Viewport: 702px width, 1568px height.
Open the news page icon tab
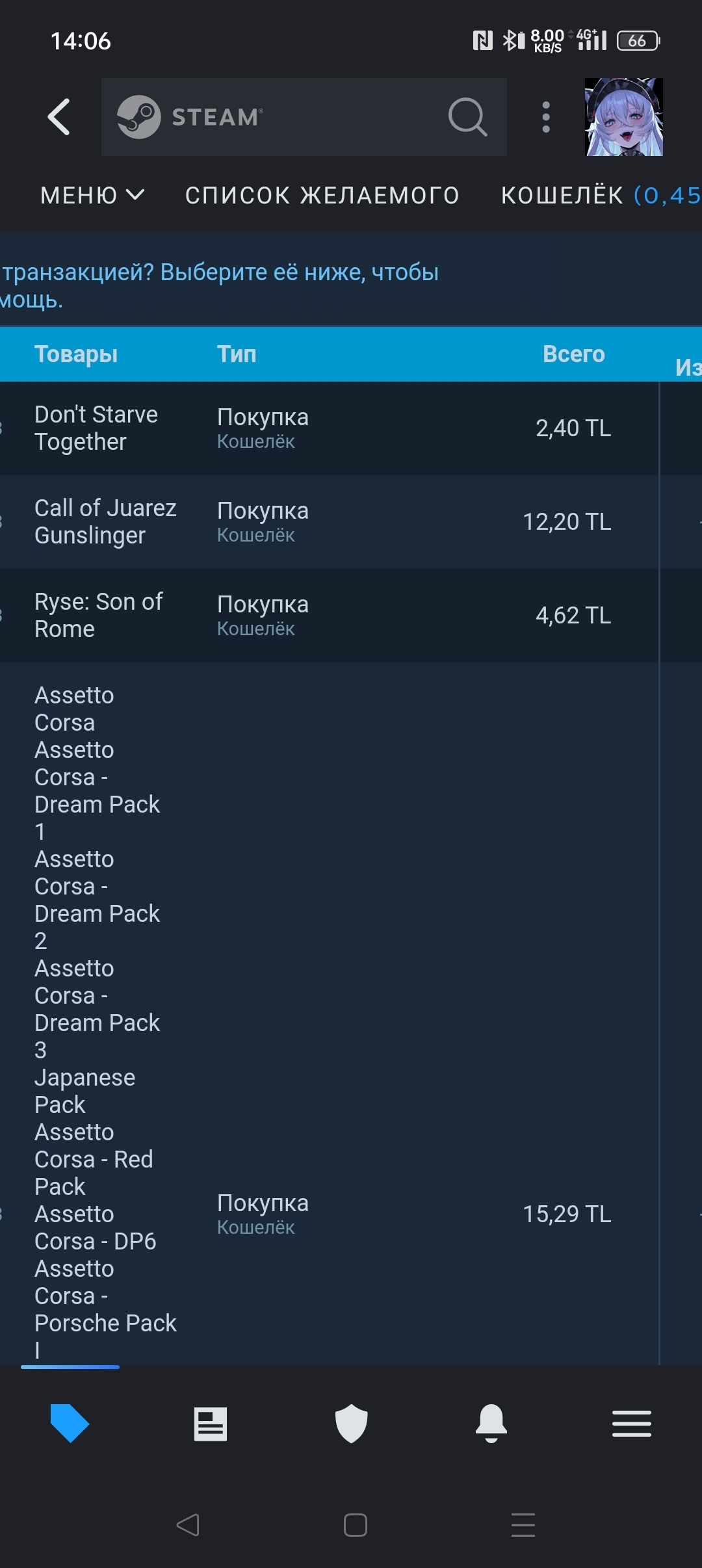(x=211, y=1424)
